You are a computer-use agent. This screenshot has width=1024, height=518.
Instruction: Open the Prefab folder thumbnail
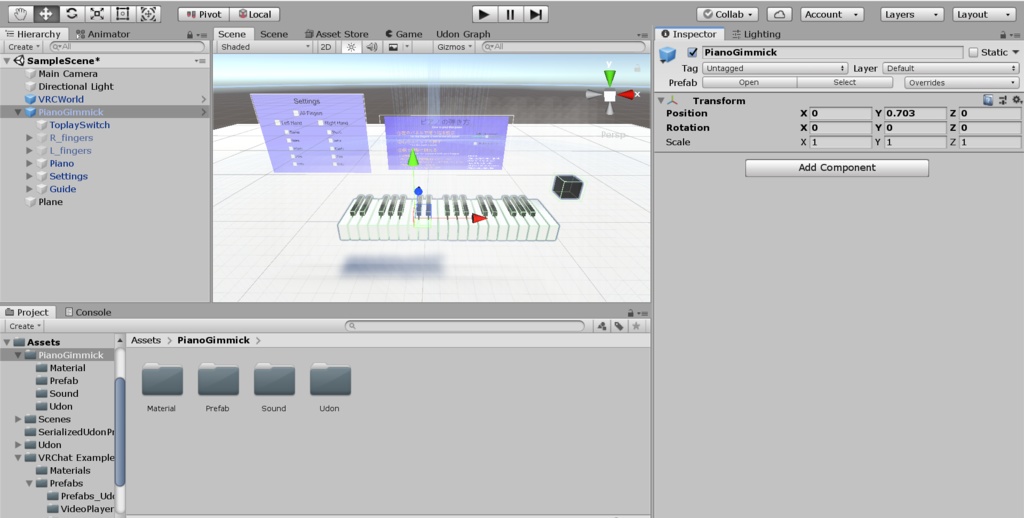coord(218,380)
